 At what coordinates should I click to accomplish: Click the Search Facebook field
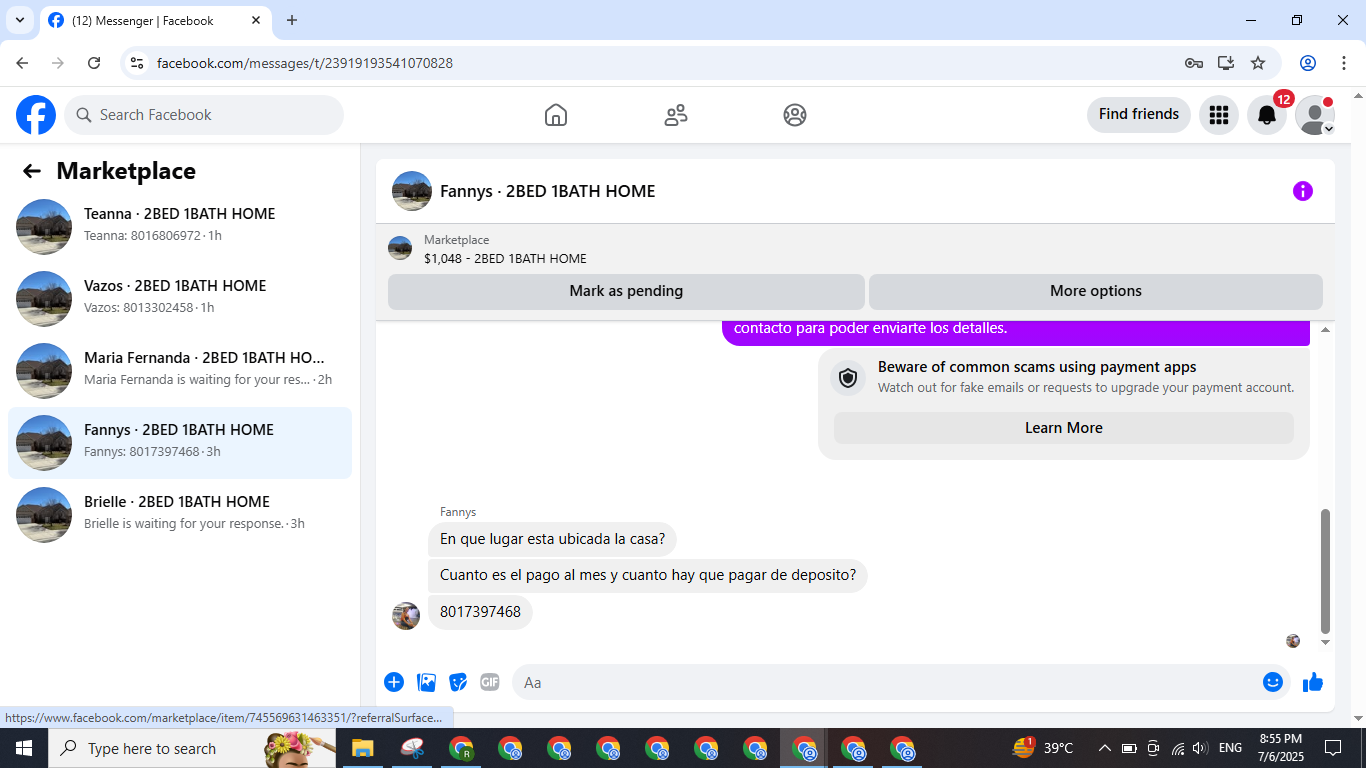[x=204, y=115]
